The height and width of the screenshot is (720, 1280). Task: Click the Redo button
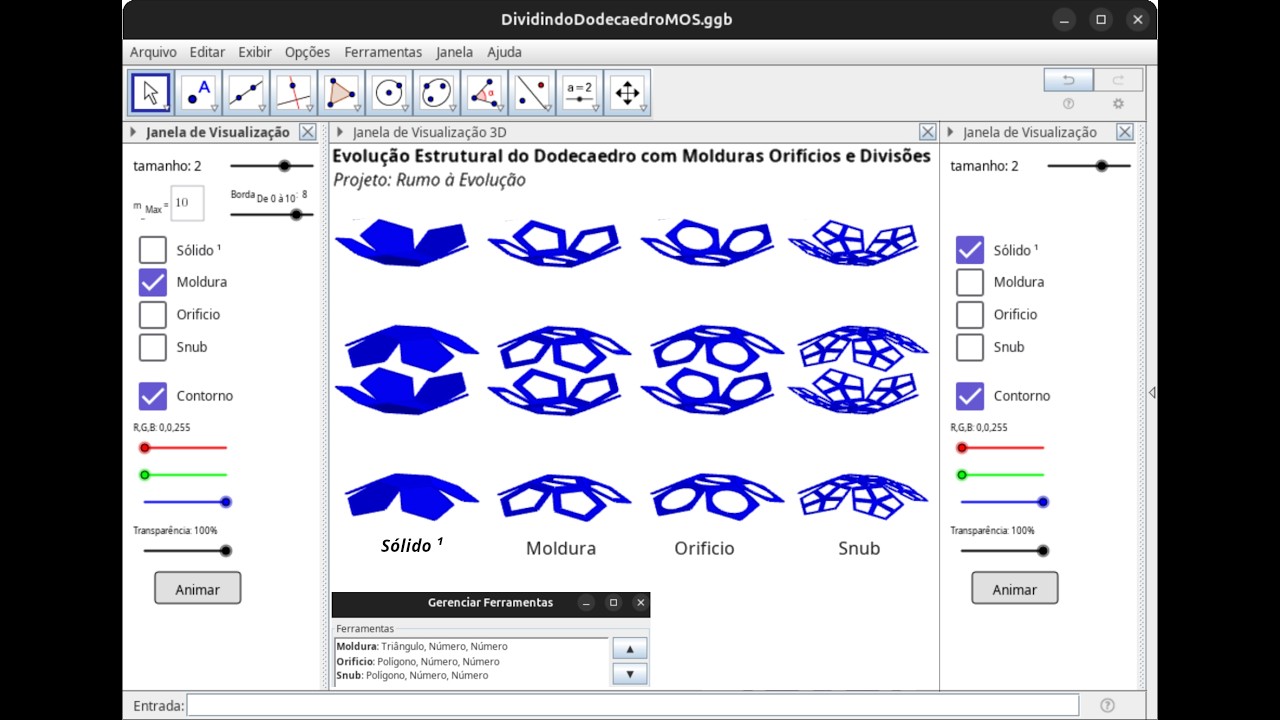coord(1118,80)
